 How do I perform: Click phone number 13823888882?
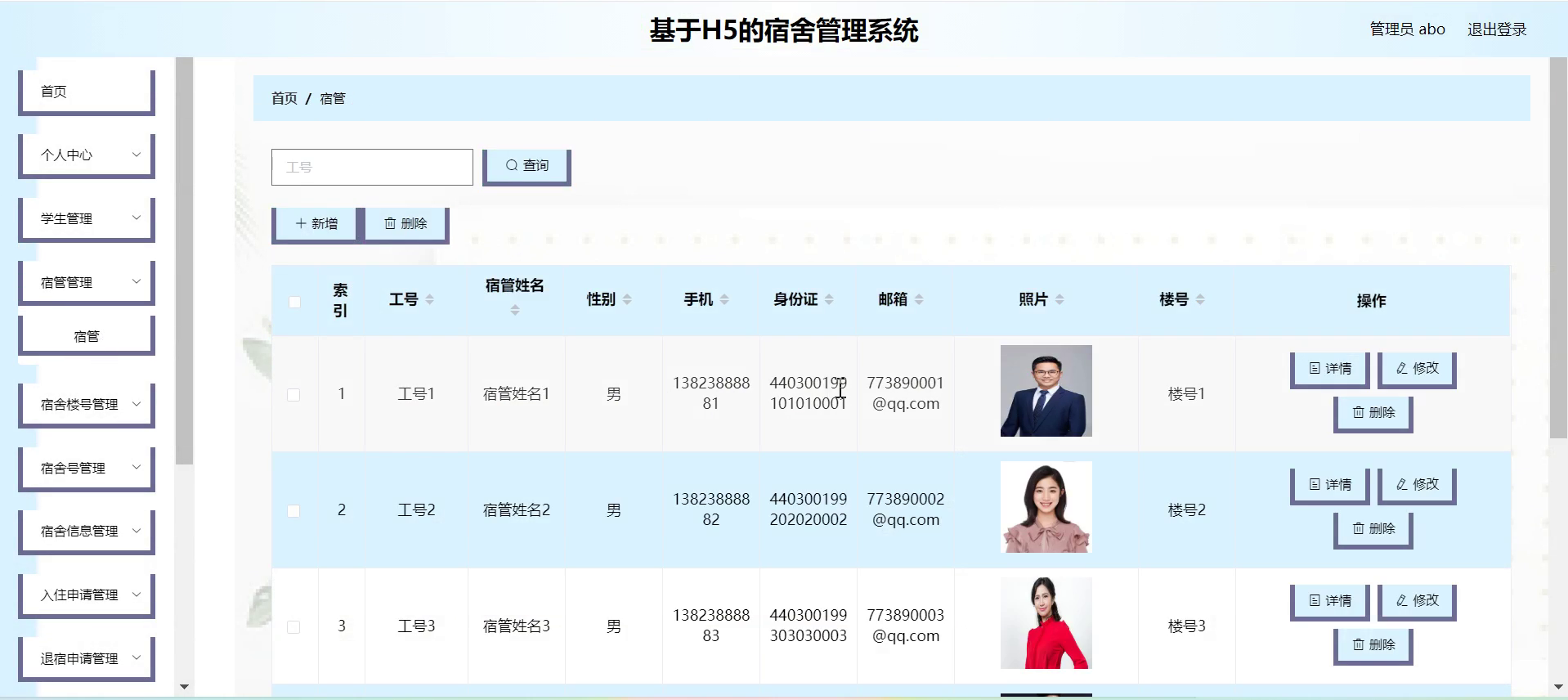pos(711,509)
